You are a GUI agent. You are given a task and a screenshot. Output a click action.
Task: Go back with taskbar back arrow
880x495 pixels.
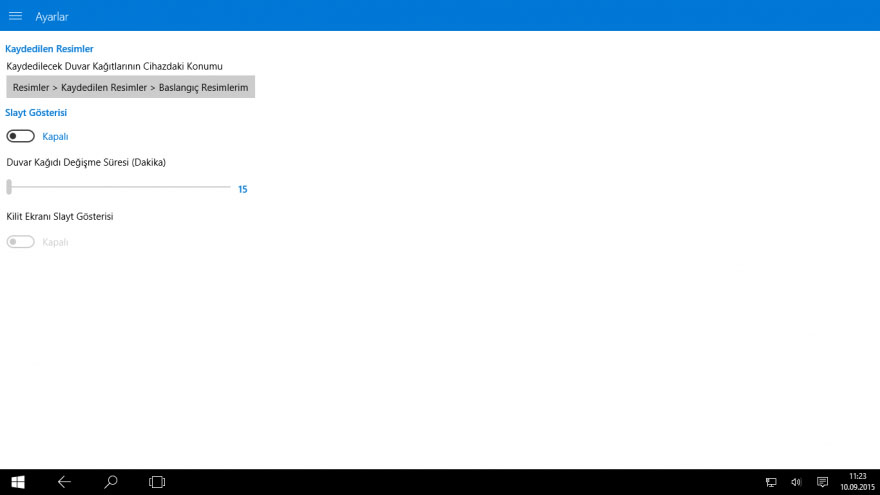click(64, 482)
